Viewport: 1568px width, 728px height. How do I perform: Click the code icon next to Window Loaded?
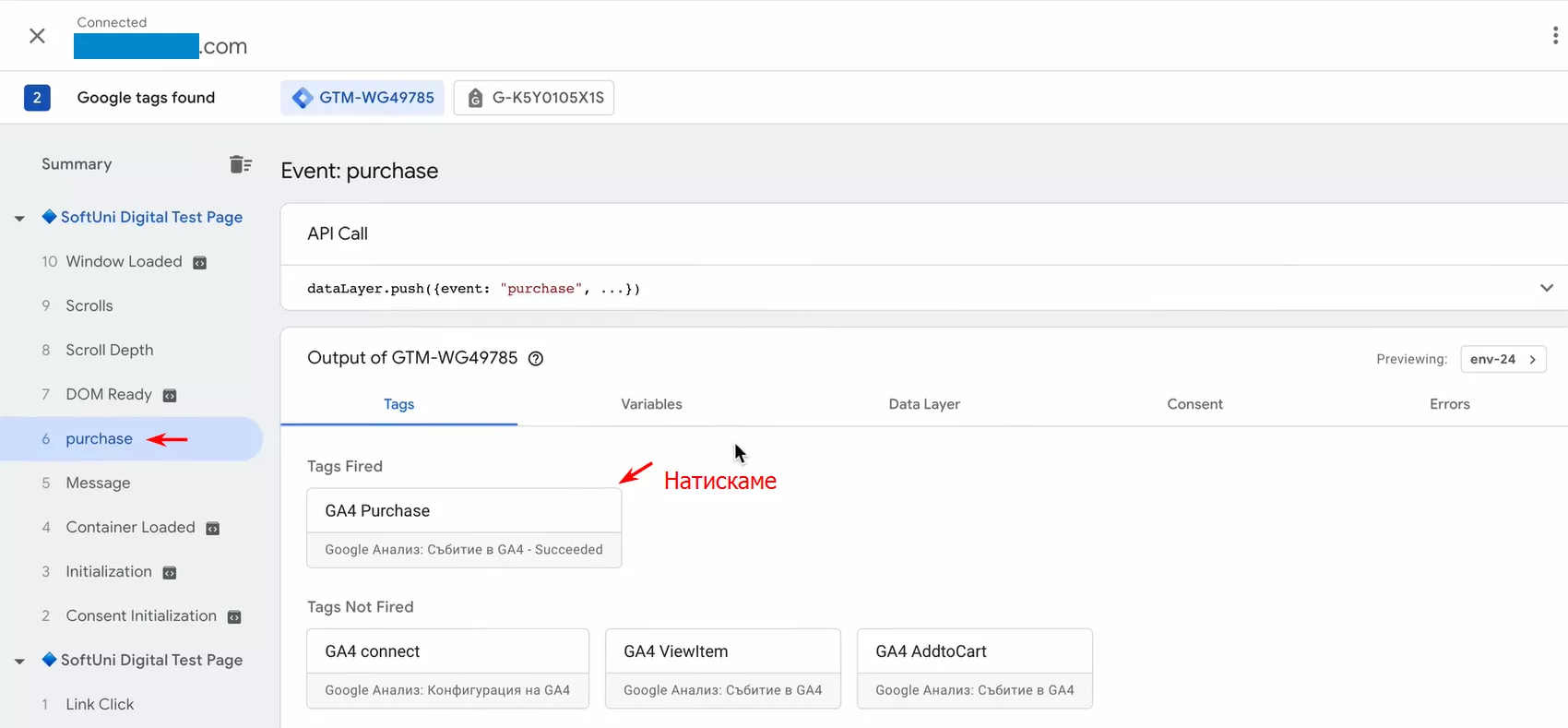(199, 263)
